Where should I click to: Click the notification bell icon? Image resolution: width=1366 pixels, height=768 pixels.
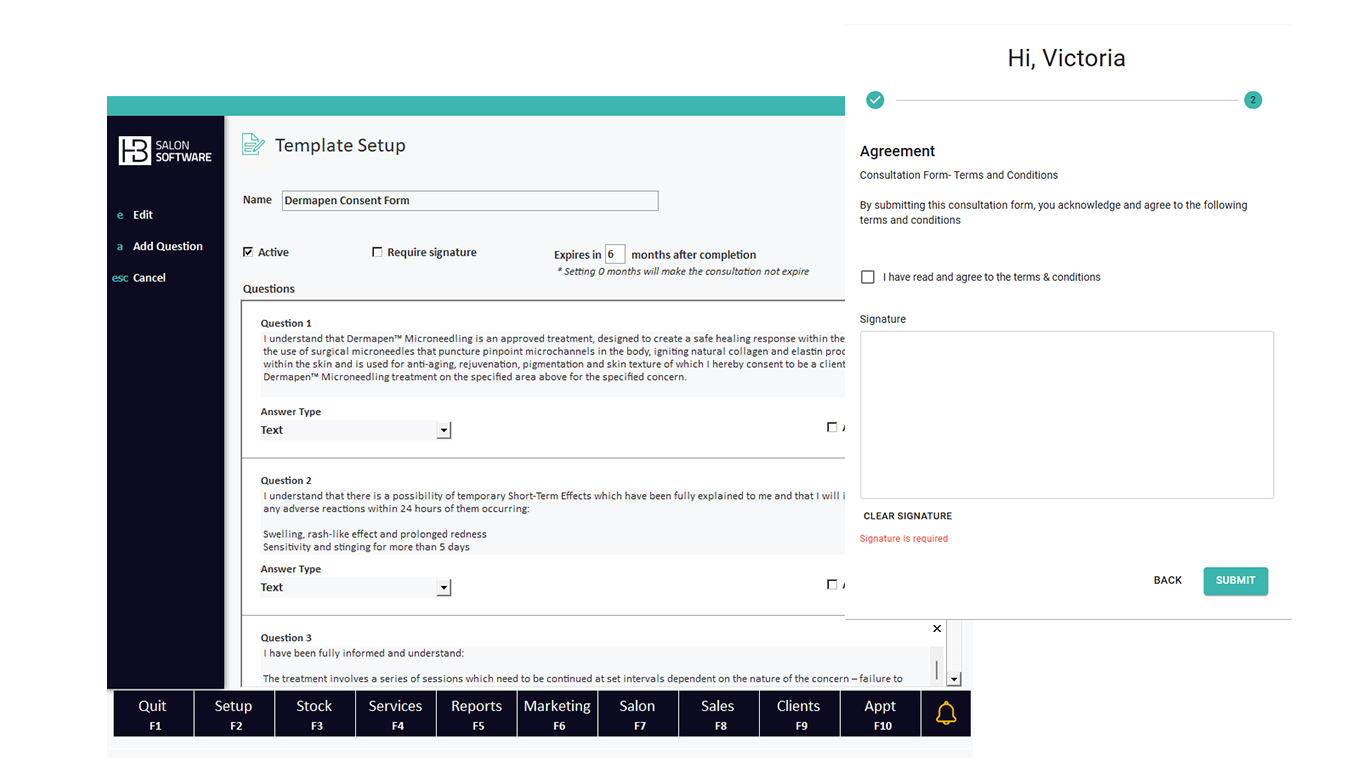(945, 713)
